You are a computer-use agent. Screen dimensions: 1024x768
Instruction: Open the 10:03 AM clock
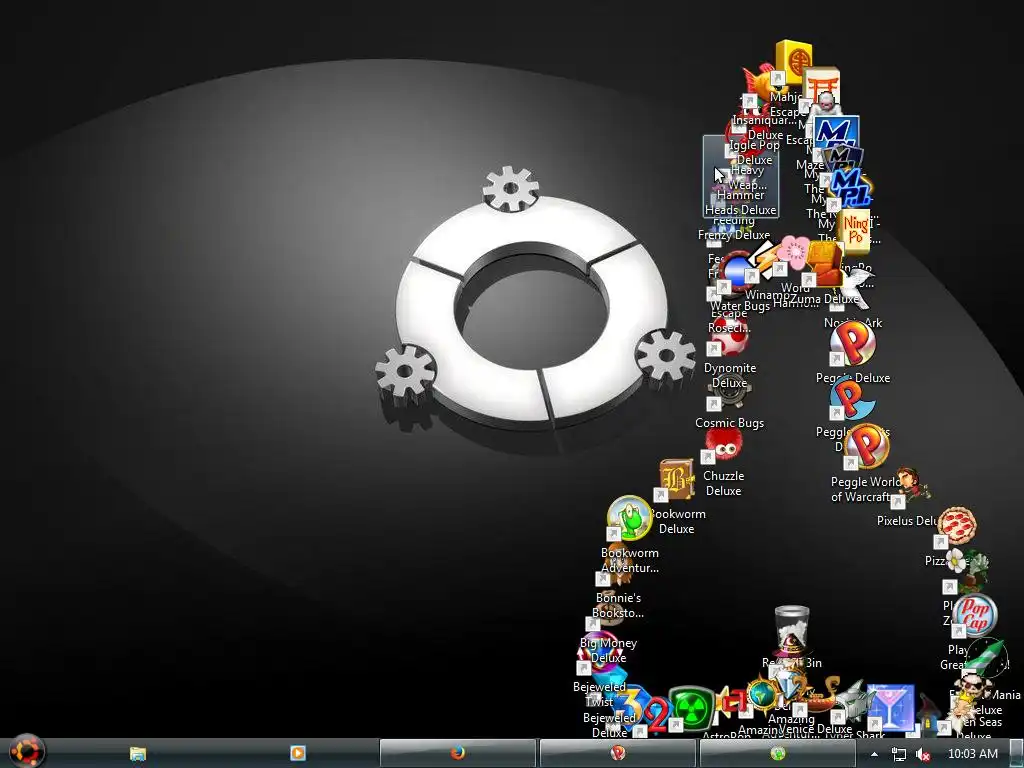click(972, 754)
